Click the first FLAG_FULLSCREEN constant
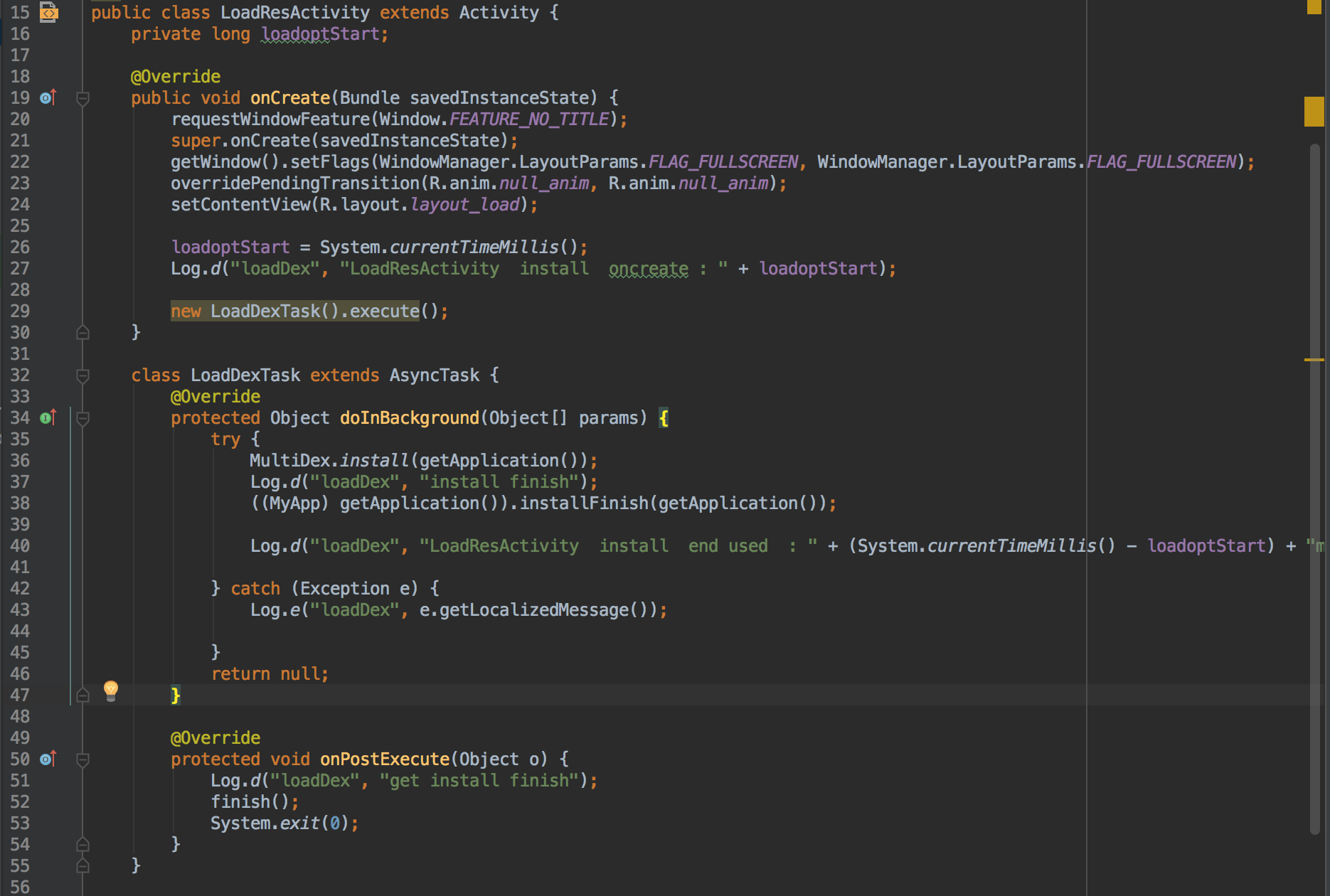The image size is (1330, 896). 723,161
